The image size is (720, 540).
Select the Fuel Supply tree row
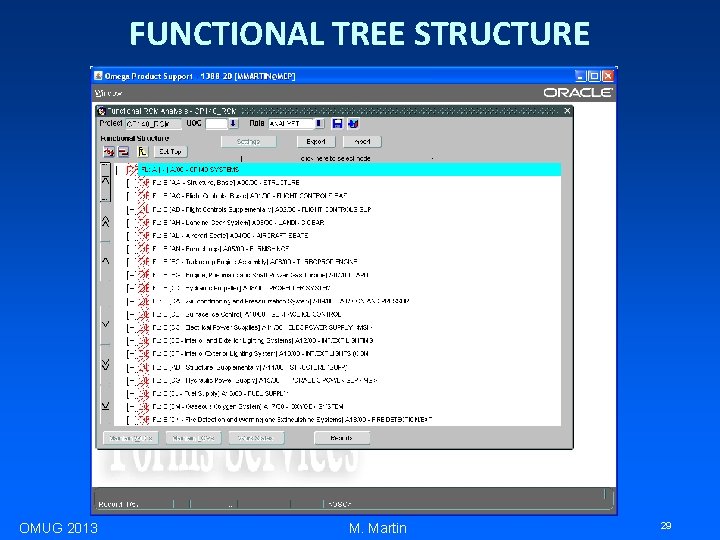coord(220,394)
